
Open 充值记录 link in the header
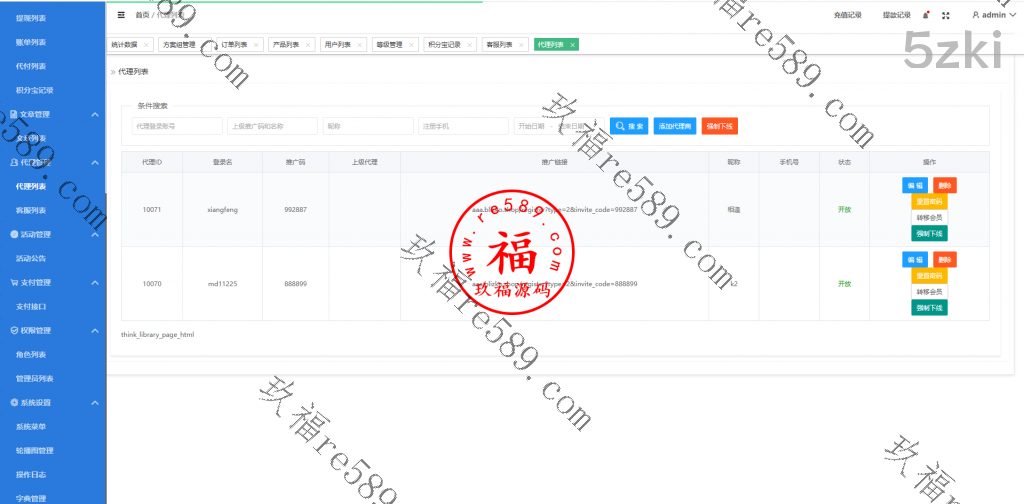(847, 15)
